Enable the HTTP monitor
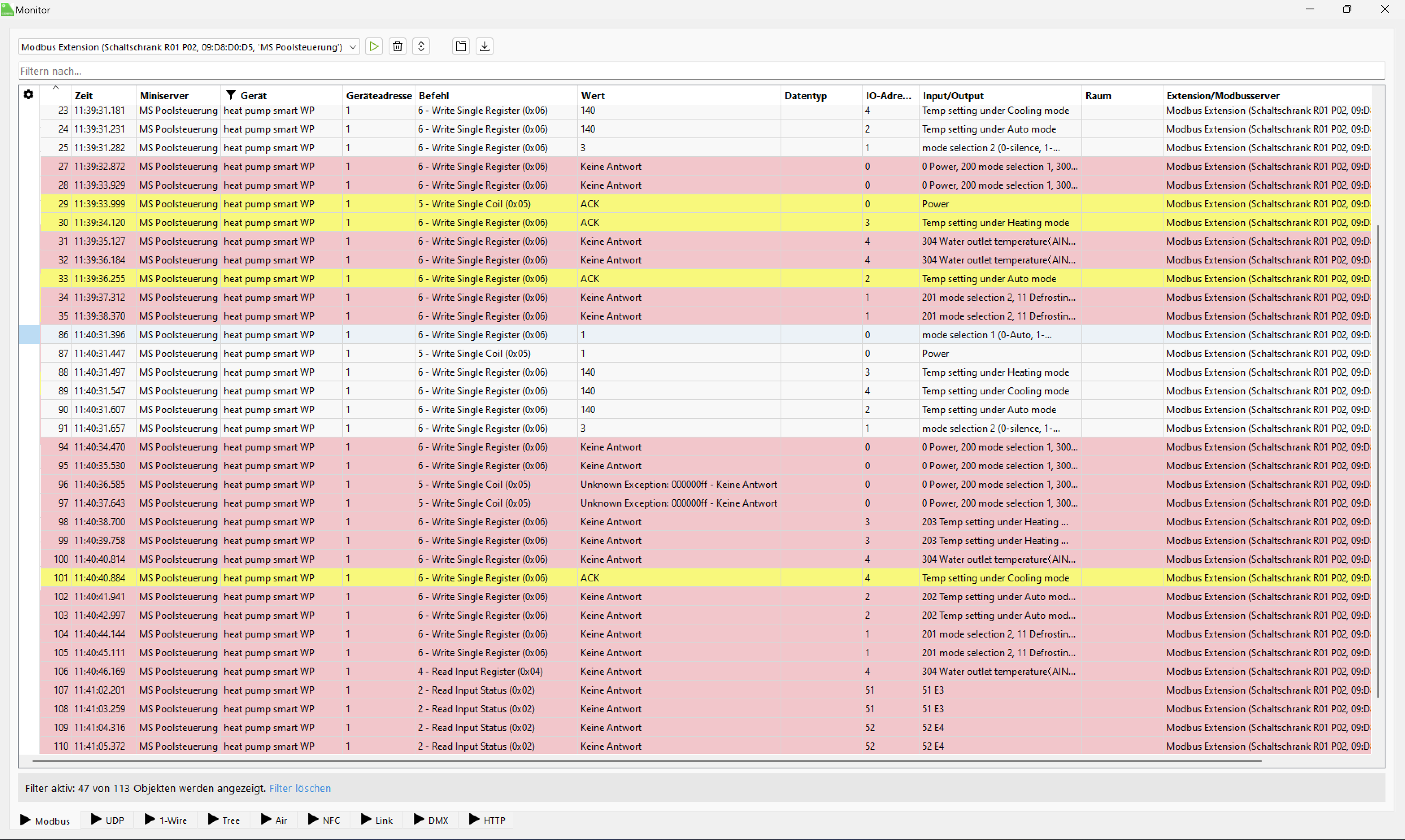Screen dimensions: 1405x840 click(487, 820)
